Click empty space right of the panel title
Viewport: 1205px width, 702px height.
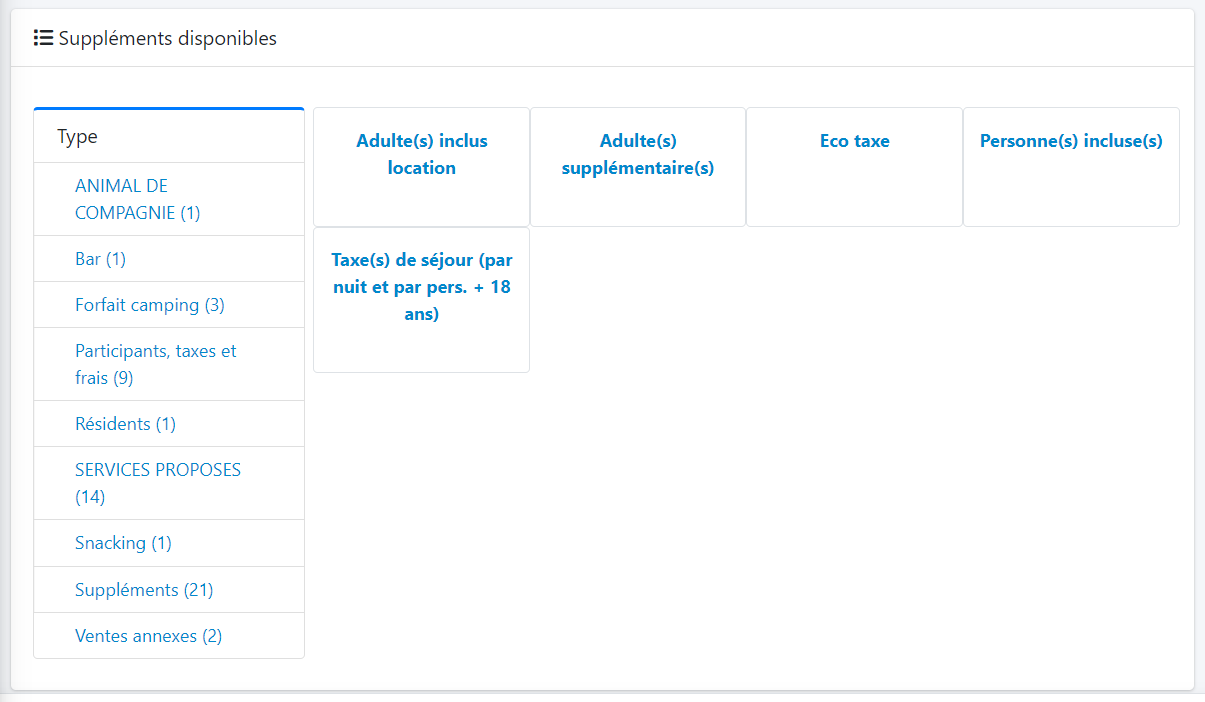click(700, 38)
